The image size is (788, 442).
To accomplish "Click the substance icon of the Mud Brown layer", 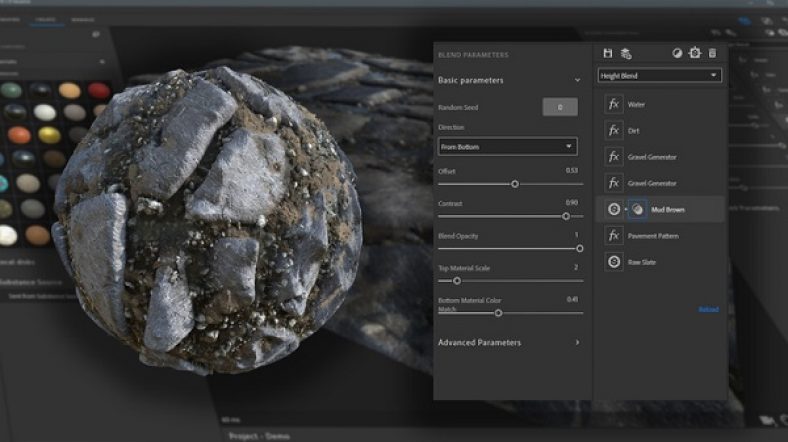I will coord(614,209).
